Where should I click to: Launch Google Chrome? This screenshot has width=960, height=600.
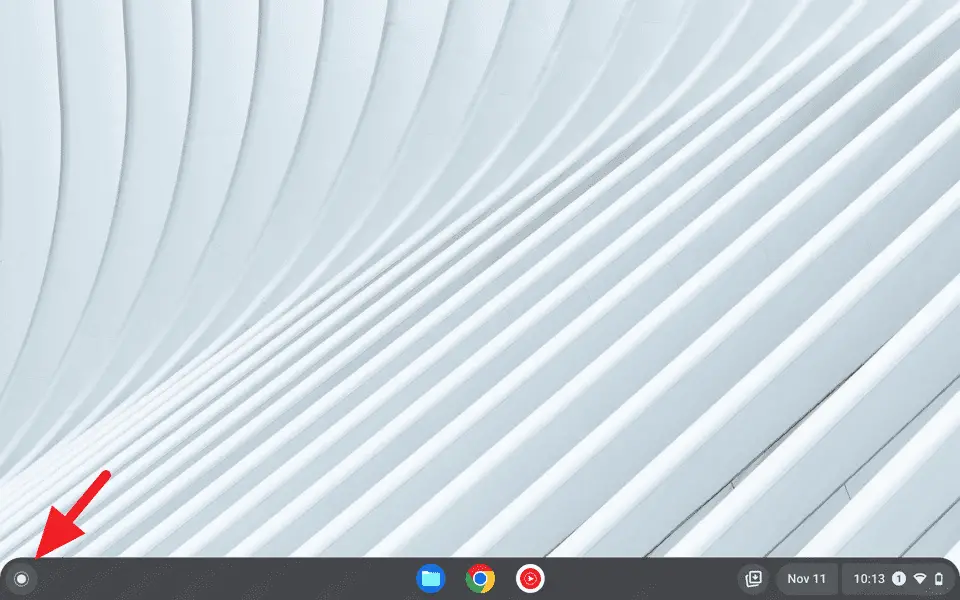pos(479,579)
